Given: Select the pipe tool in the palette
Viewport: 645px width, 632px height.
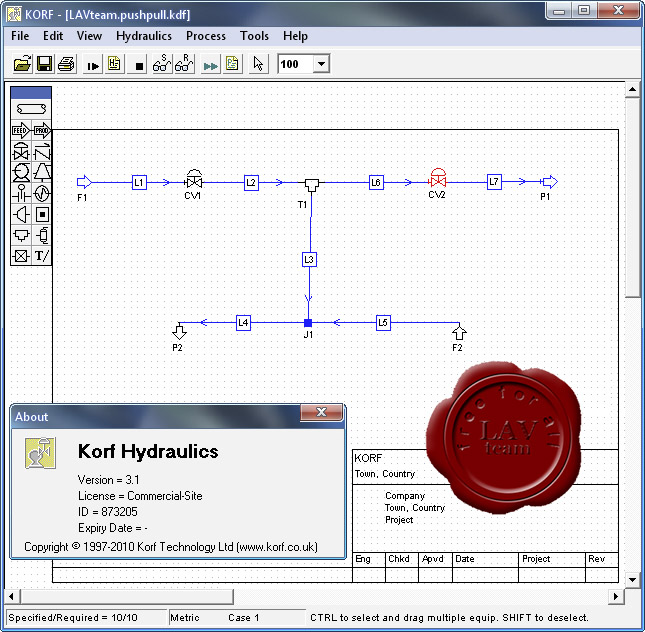Looking at the screenshot, I should coord(31,109).
